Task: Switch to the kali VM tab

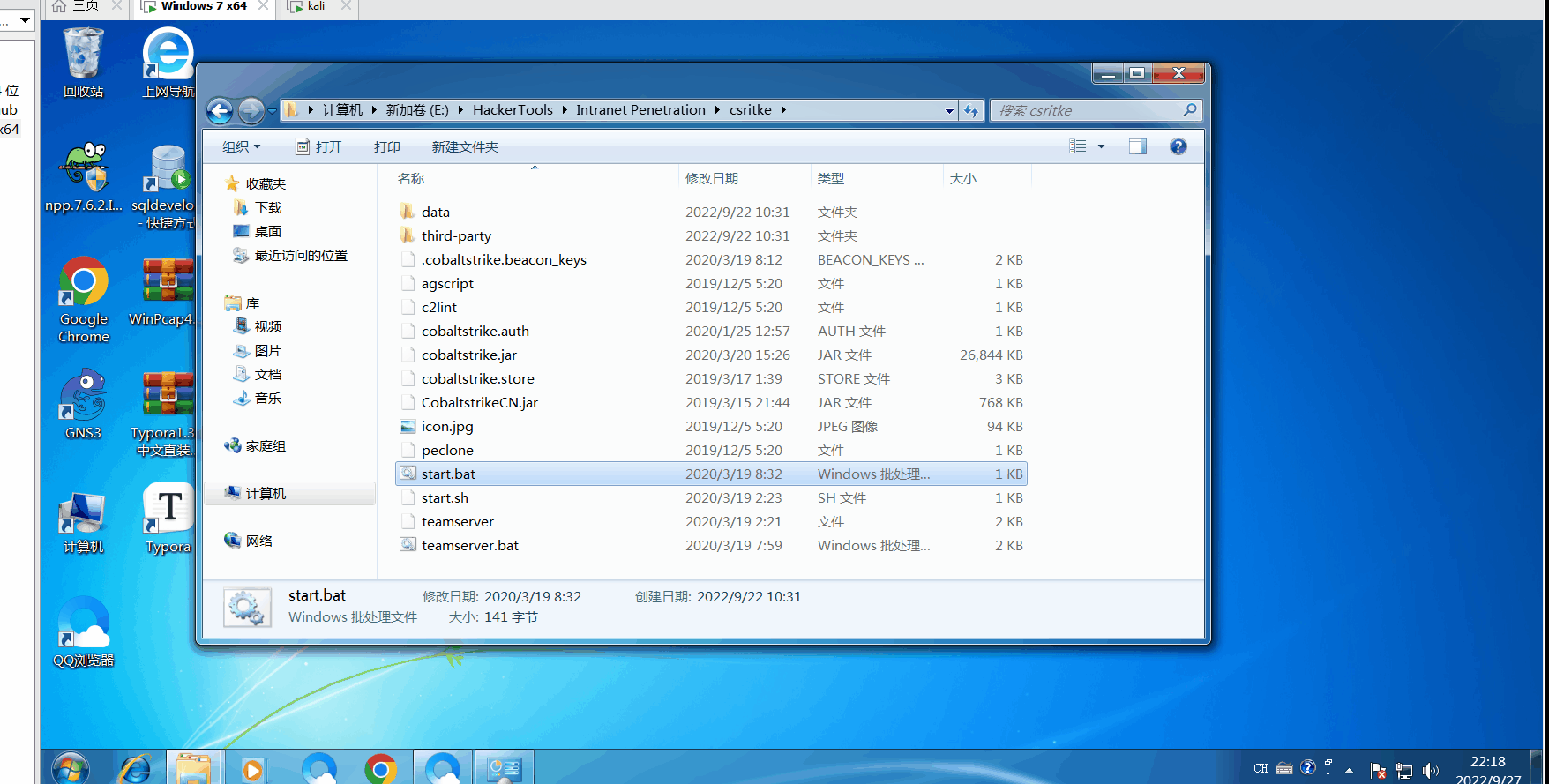Action: (319, 7)
